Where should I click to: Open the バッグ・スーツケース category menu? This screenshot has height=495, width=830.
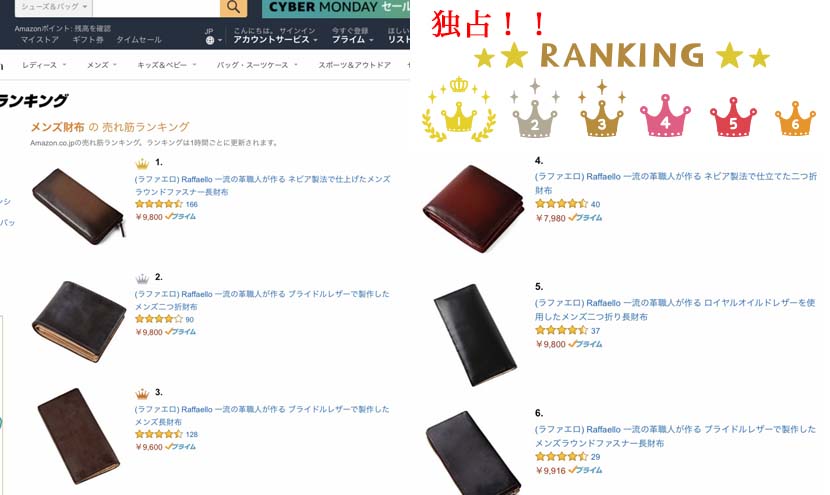tap(257, 65)
